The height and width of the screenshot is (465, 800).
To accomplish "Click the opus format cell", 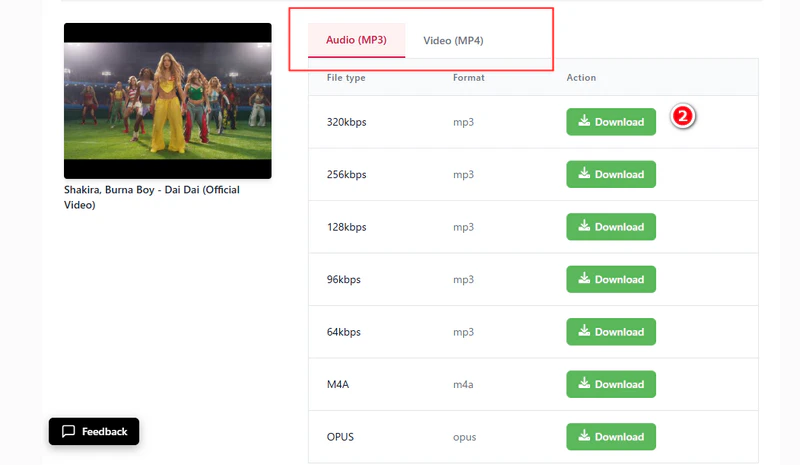I will [x=464, y=437].
